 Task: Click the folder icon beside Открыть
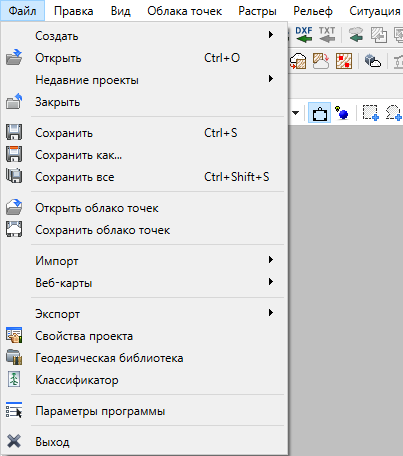coord(14,58)
